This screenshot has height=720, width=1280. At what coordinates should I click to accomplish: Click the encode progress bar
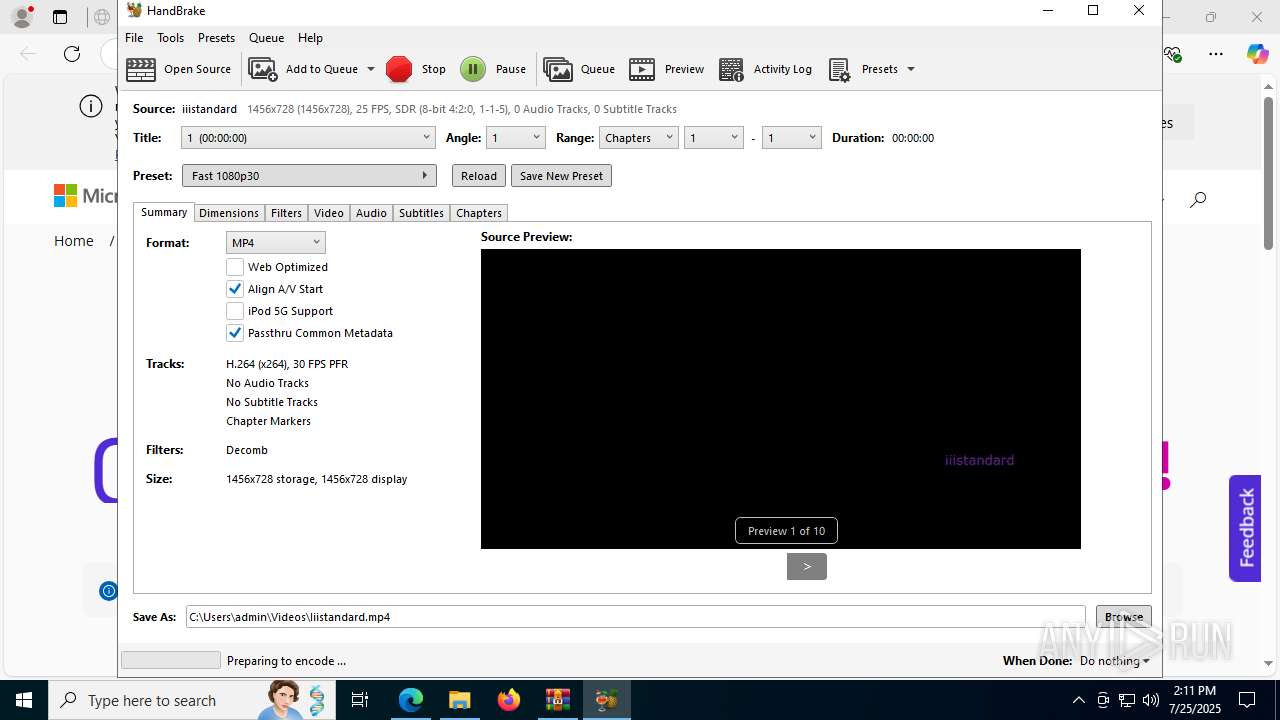(171, 660)
